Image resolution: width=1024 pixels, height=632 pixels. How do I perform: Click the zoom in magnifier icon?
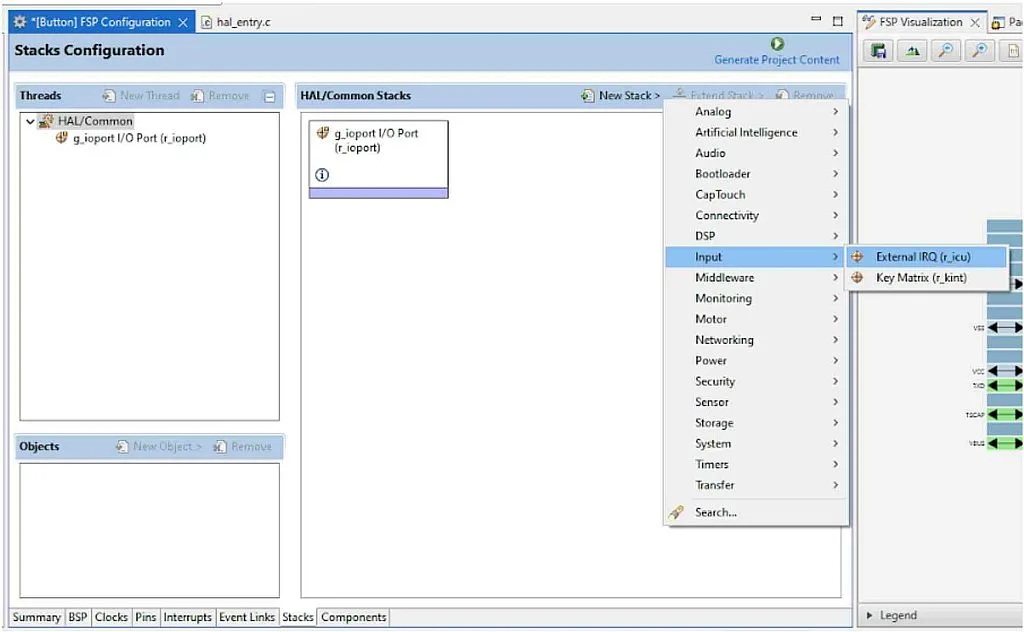945,52
